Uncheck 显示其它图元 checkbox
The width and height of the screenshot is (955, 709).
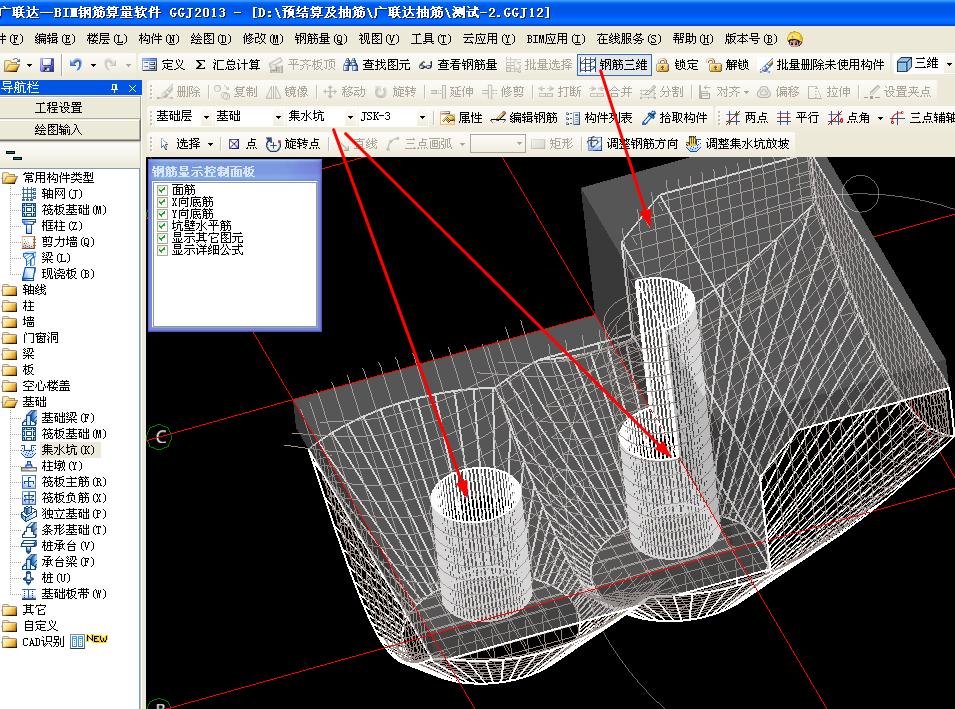pyautogui.click(x=162, y=238)
